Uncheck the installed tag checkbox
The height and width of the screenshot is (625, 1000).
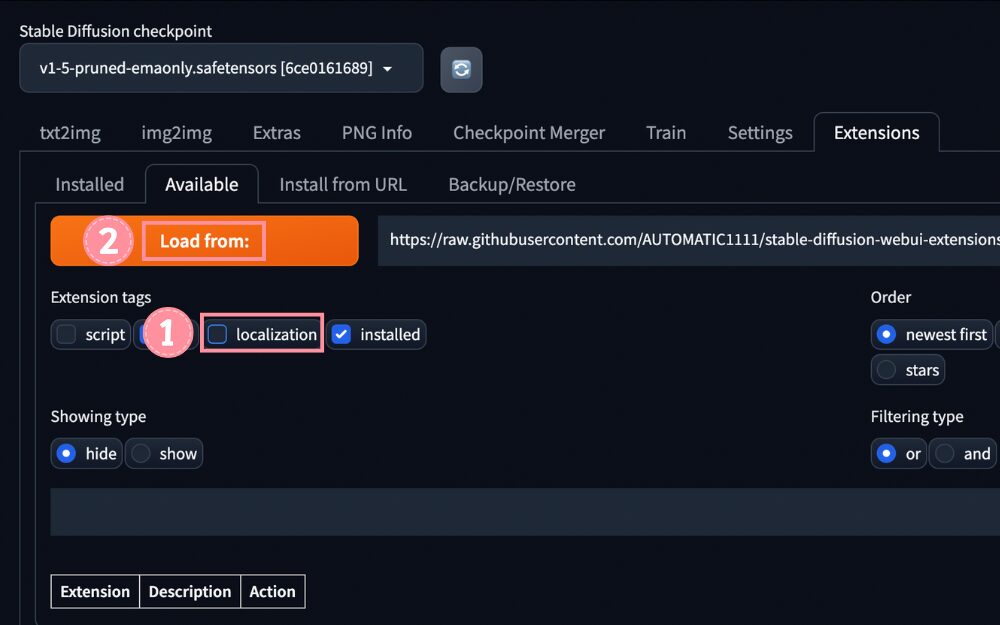tap(342, 335)
